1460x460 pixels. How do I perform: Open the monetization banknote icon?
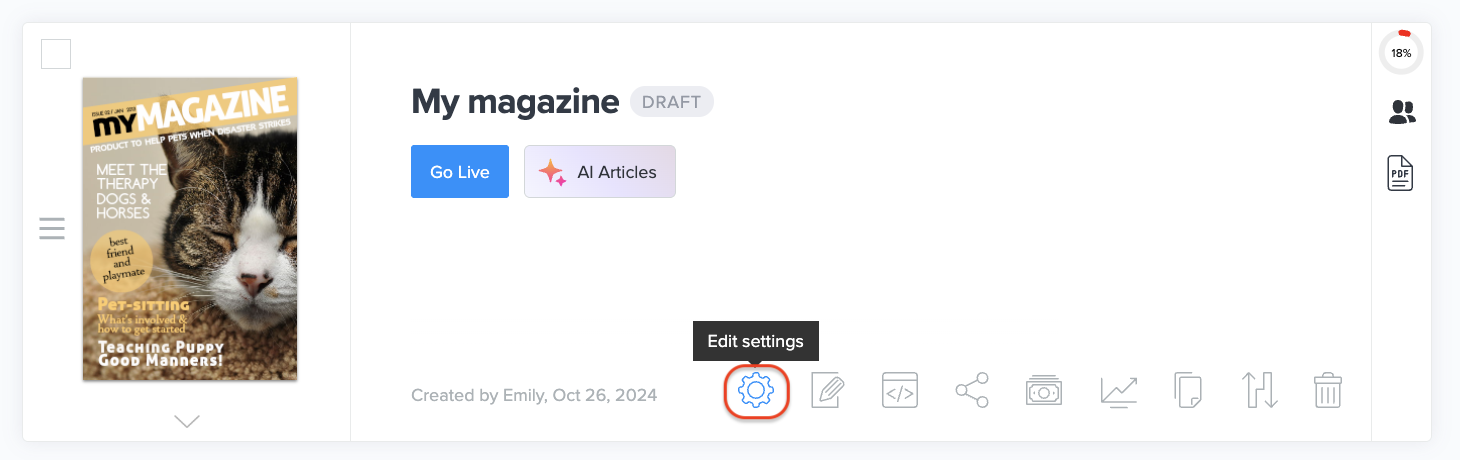1043,390
